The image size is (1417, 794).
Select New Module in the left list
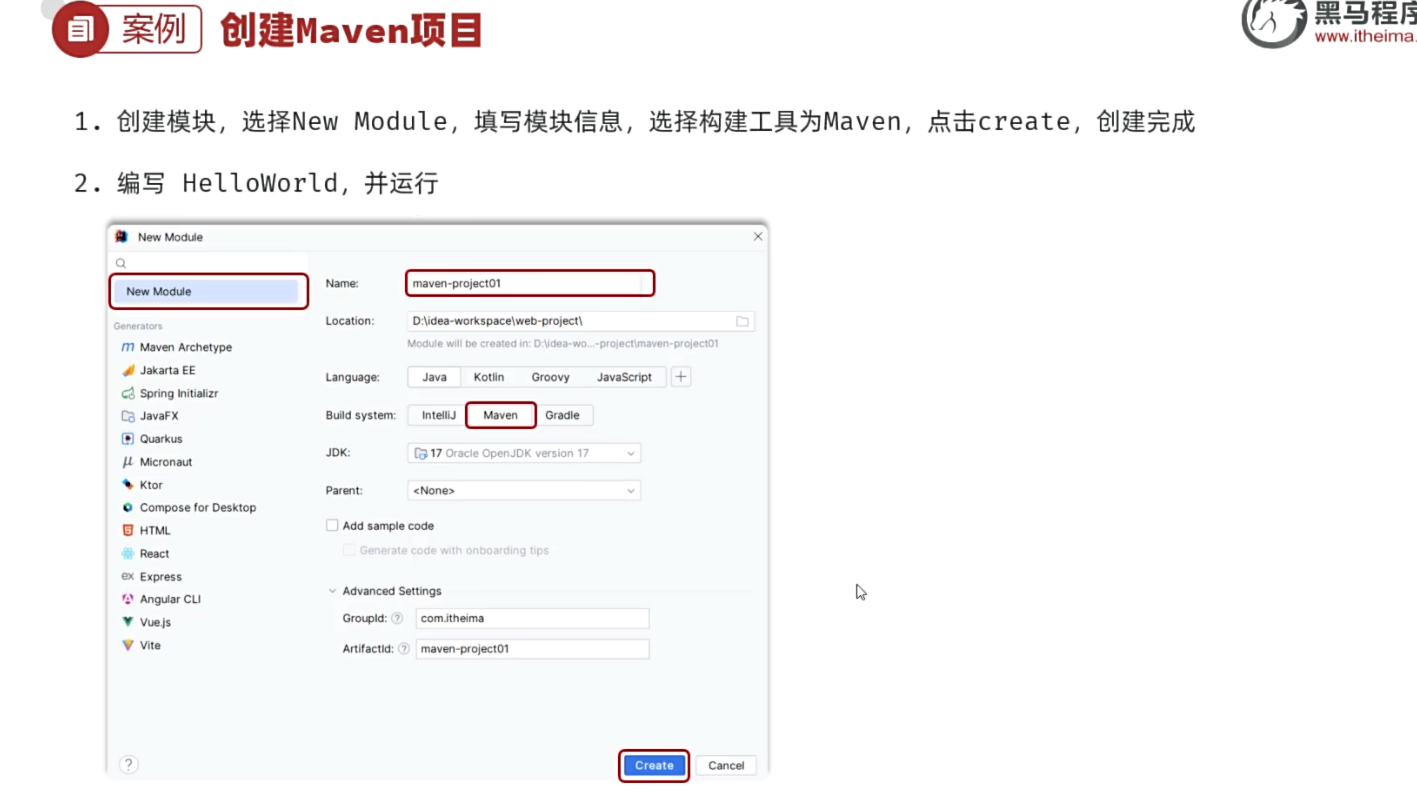206,292
